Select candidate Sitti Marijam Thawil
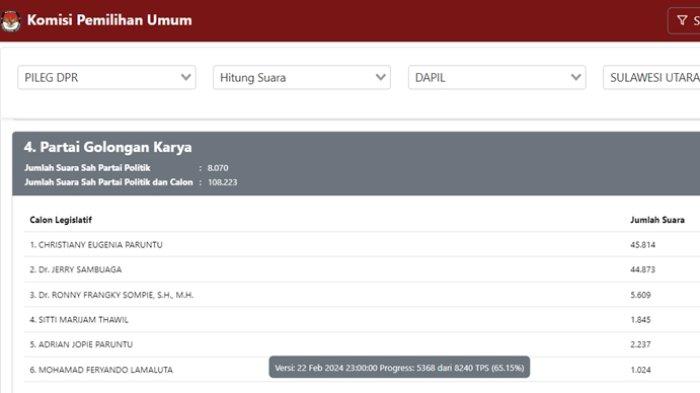Image resolution: width=700 pixels, height=393 pixels. tap(79, 320)
